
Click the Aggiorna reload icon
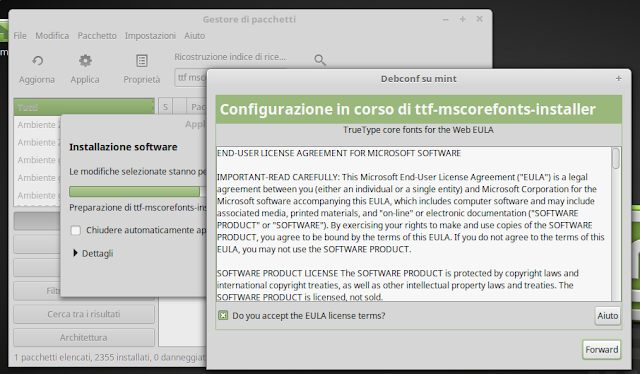(38, 61)
